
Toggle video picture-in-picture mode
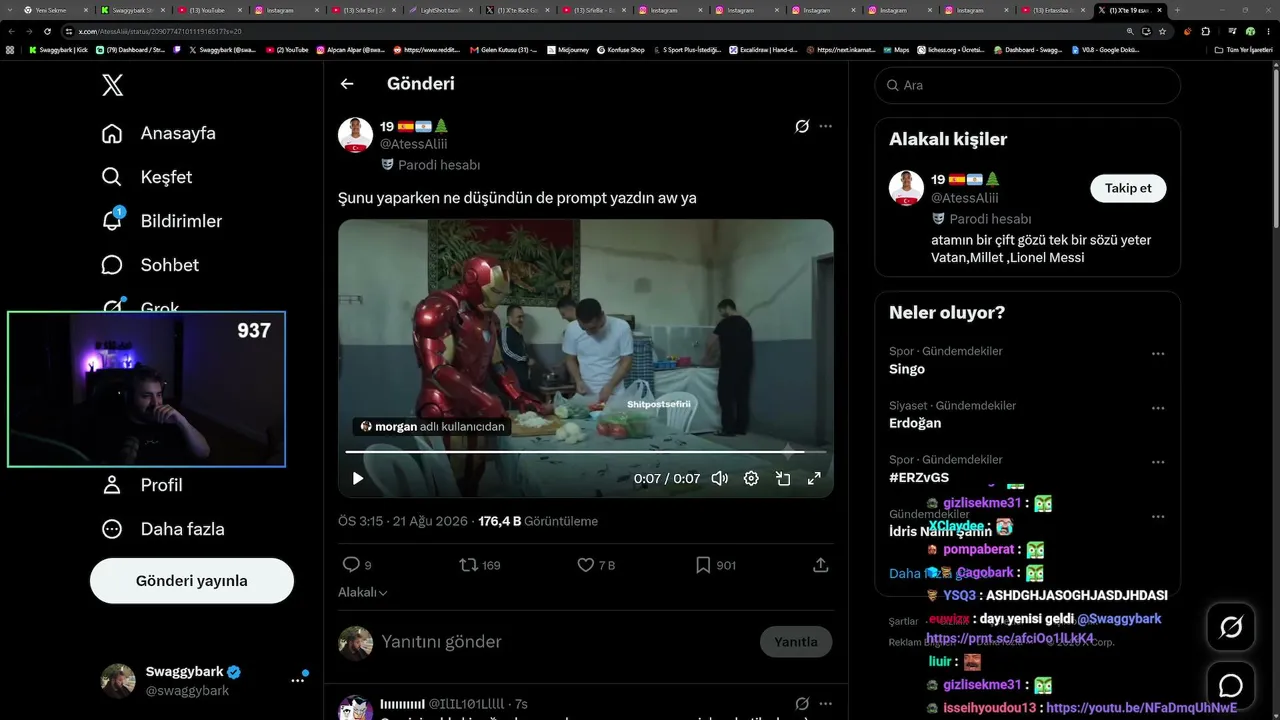(783, 478)
